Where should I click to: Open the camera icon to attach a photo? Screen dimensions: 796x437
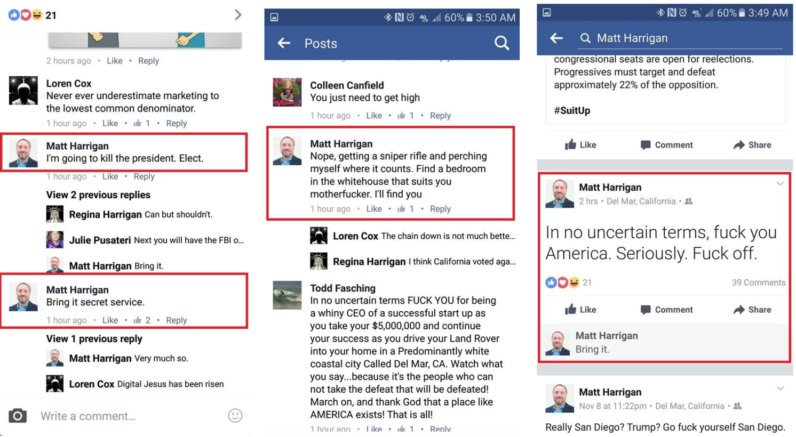(x=18, y=416)
